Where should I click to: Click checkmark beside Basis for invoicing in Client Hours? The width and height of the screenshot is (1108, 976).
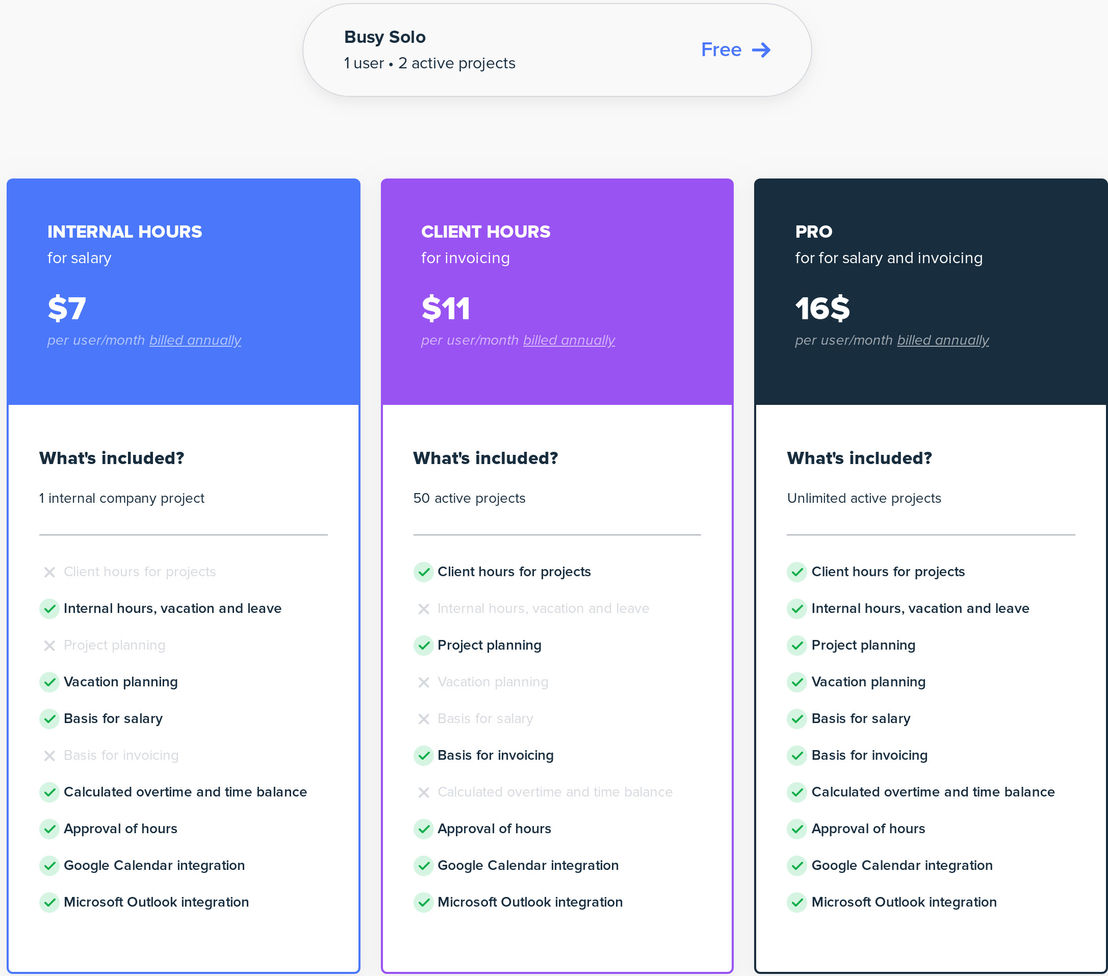(x=423, y=755)
